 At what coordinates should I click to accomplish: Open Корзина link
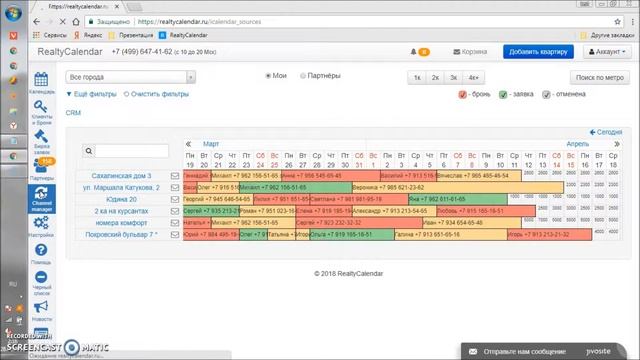click(470, 52)
